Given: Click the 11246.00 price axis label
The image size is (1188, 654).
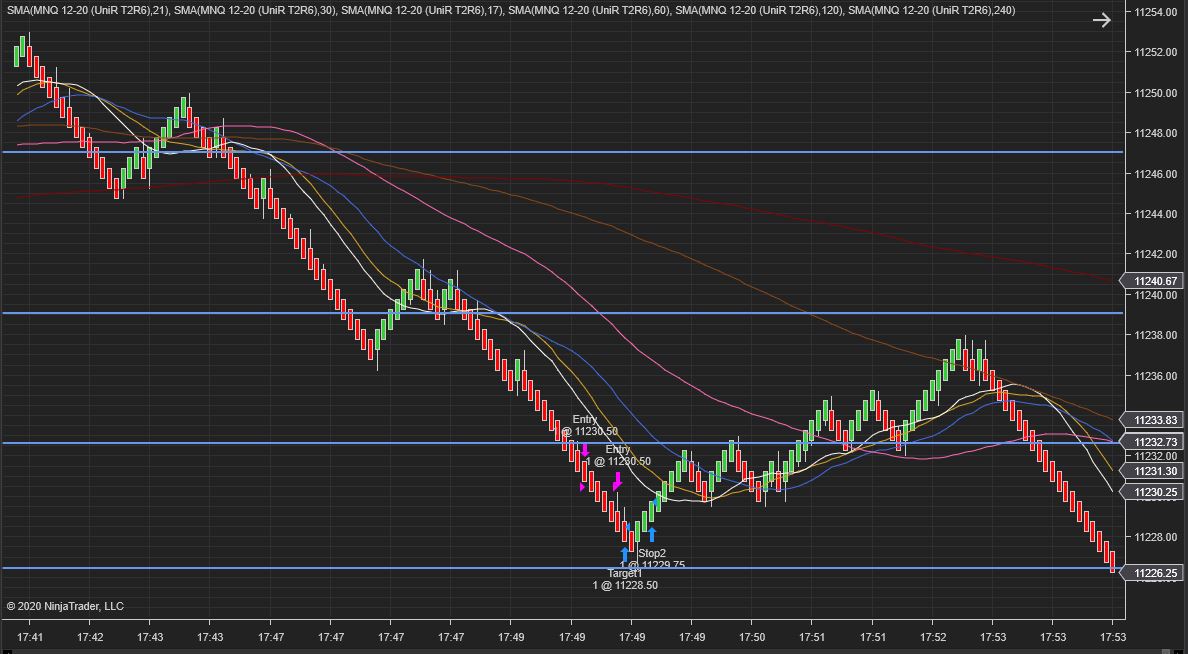Looking at the screenshot, I should pyautogui.click(x=1155, y=174).
